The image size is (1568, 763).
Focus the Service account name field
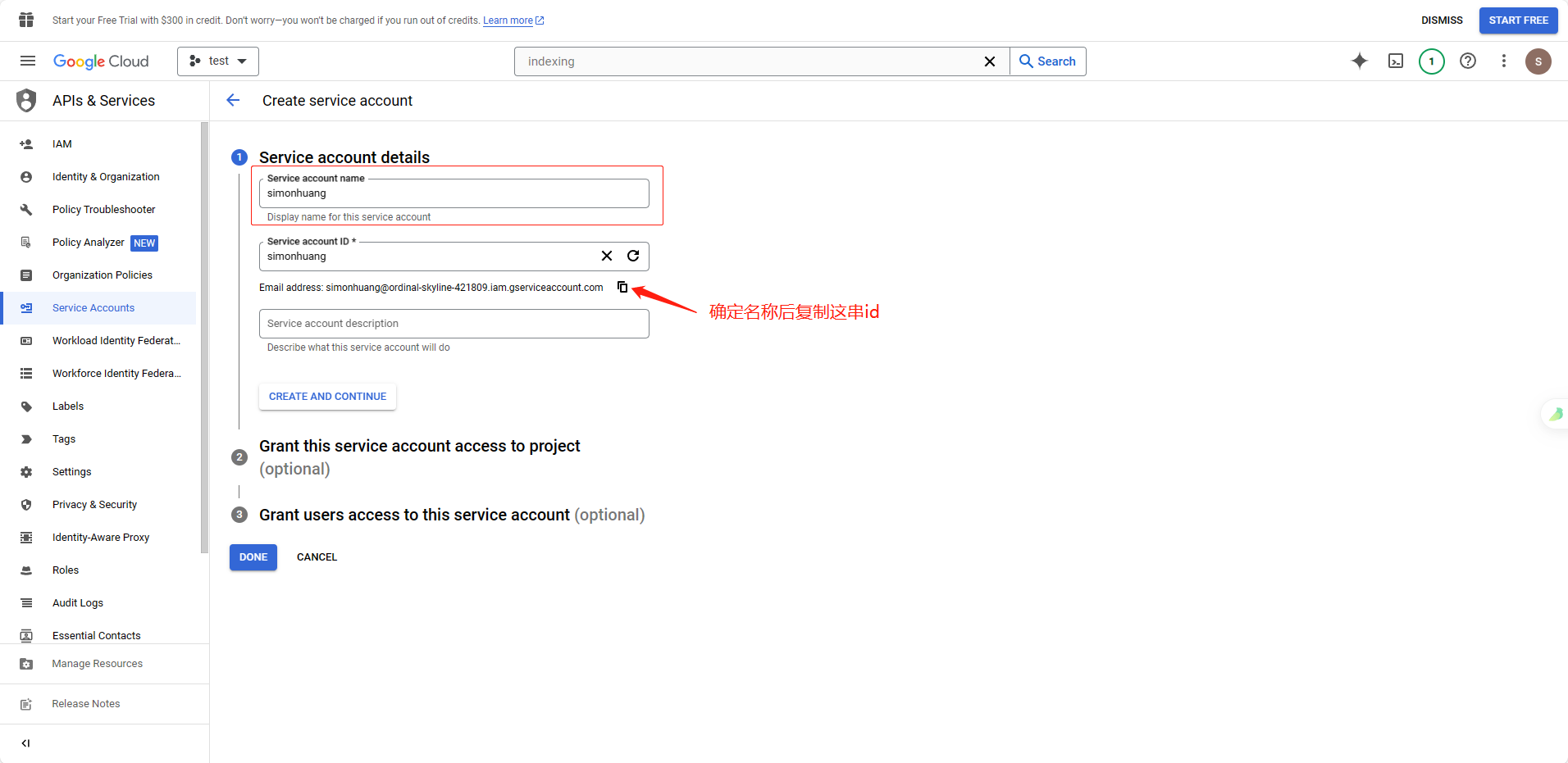pyautogui.click(x=454, y=193)
